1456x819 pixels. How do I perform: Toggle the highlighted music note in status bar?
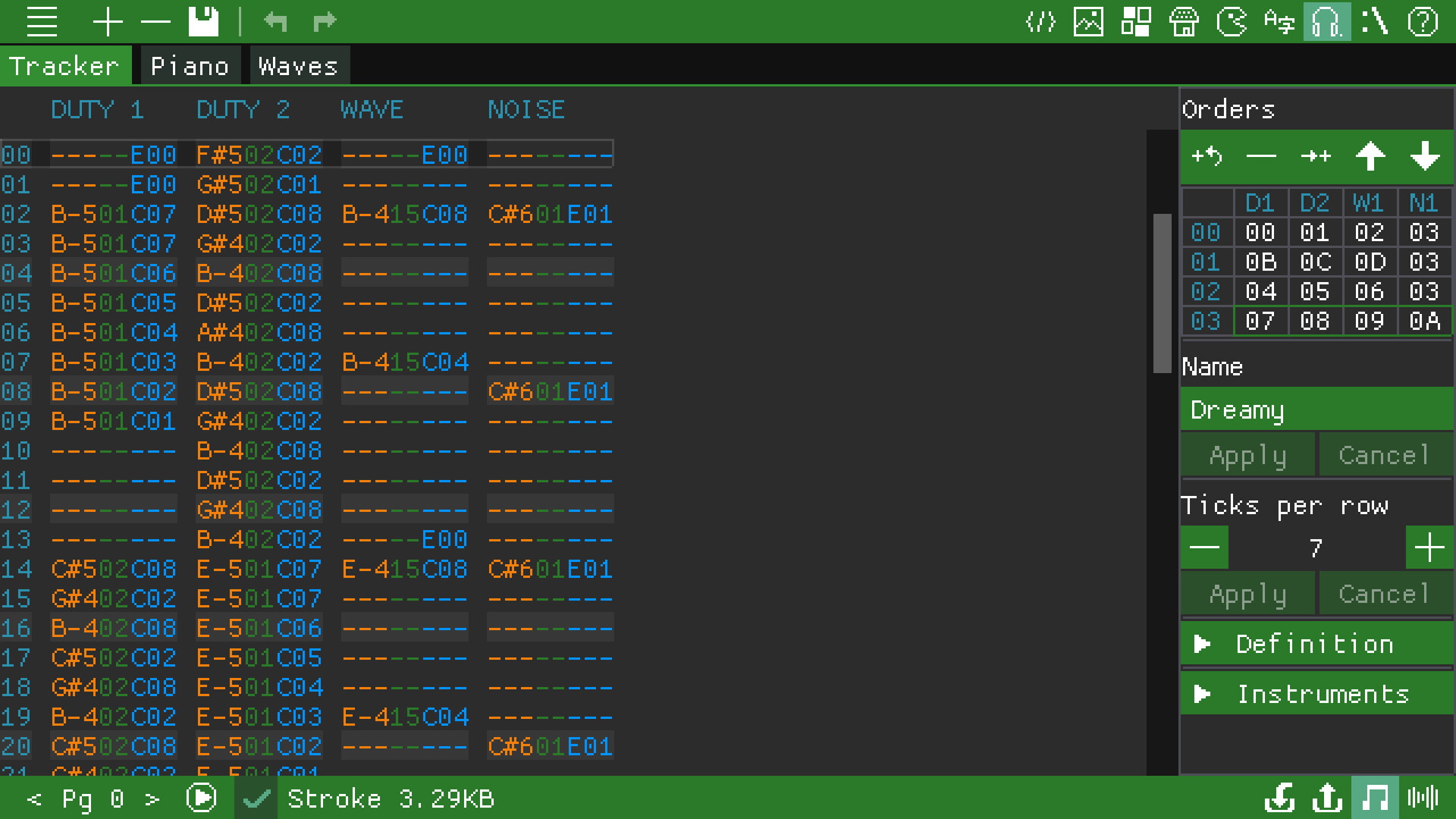click(x=1376, y=798)
